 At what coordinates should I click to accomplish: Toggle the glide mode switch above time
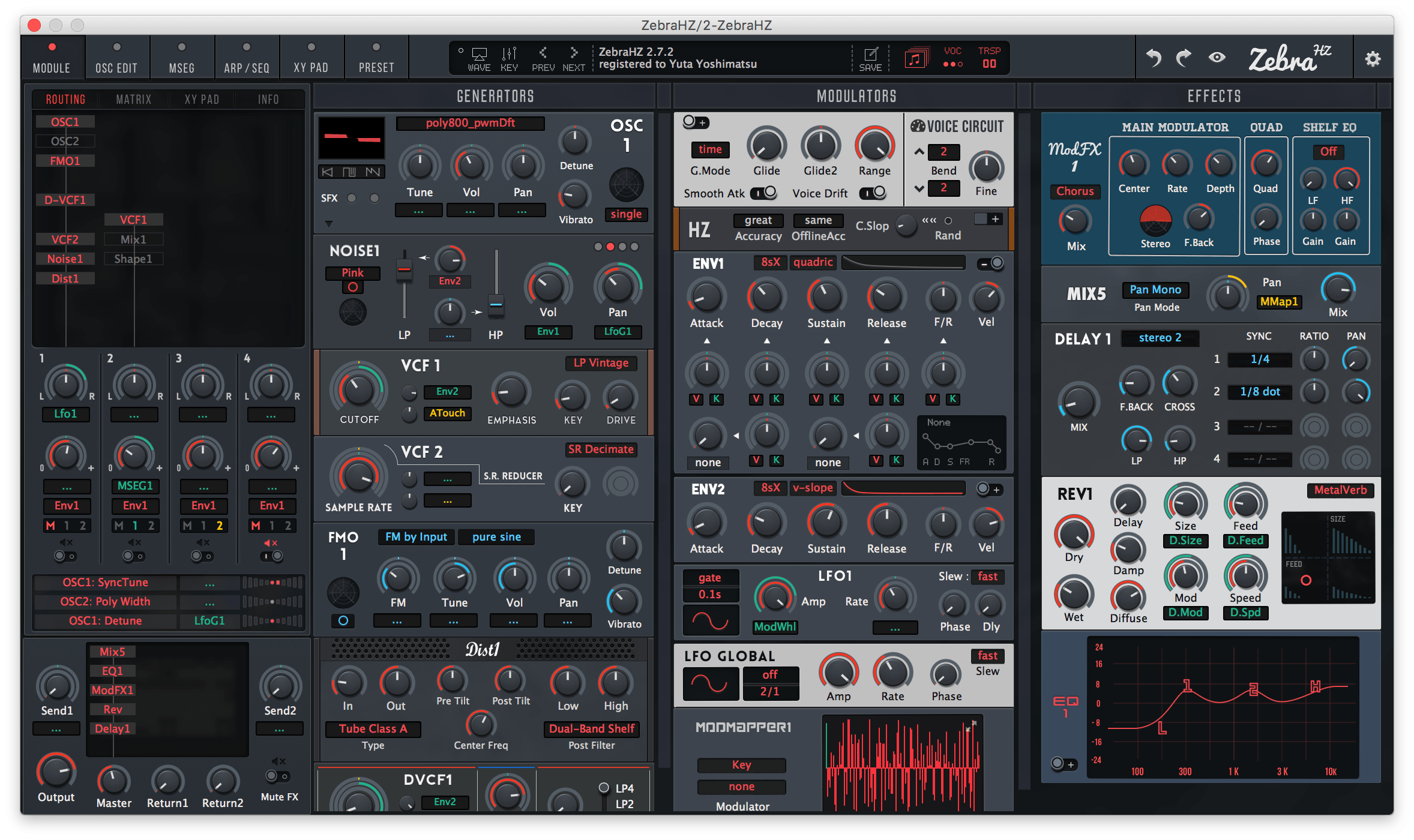point(696,122)
